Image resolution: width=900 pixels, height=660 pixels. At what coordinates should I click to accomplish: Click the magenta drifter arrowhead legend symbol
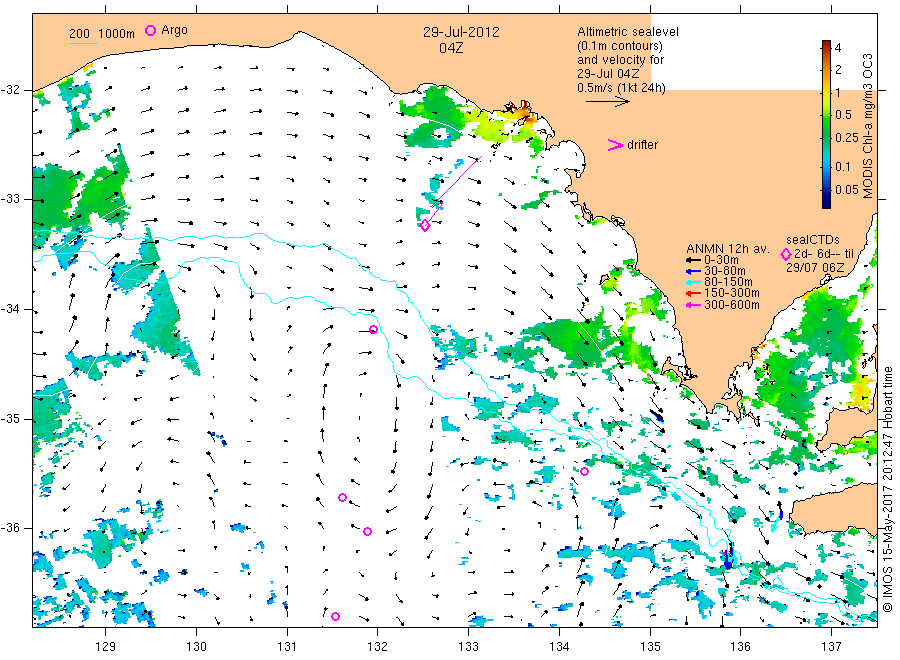point(615,145)
